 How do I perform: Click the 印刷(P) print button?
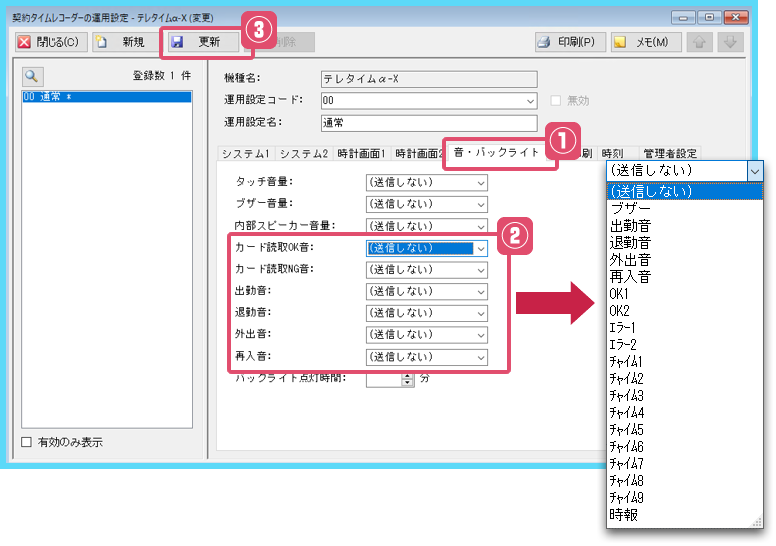[x=566, y=42]
